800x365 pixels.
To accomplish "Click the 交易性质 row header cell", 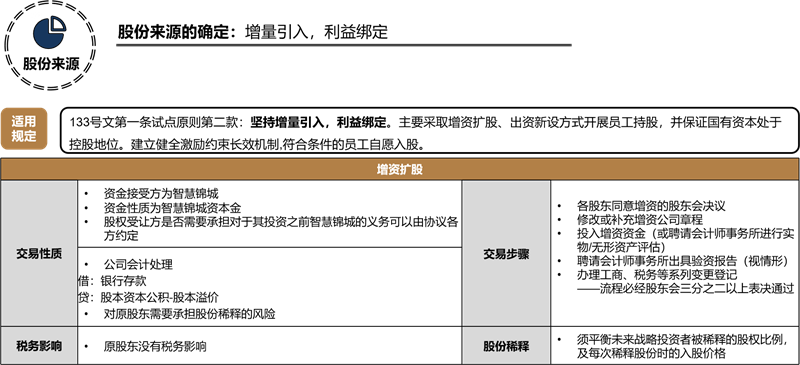I will [x=39, y=253].
